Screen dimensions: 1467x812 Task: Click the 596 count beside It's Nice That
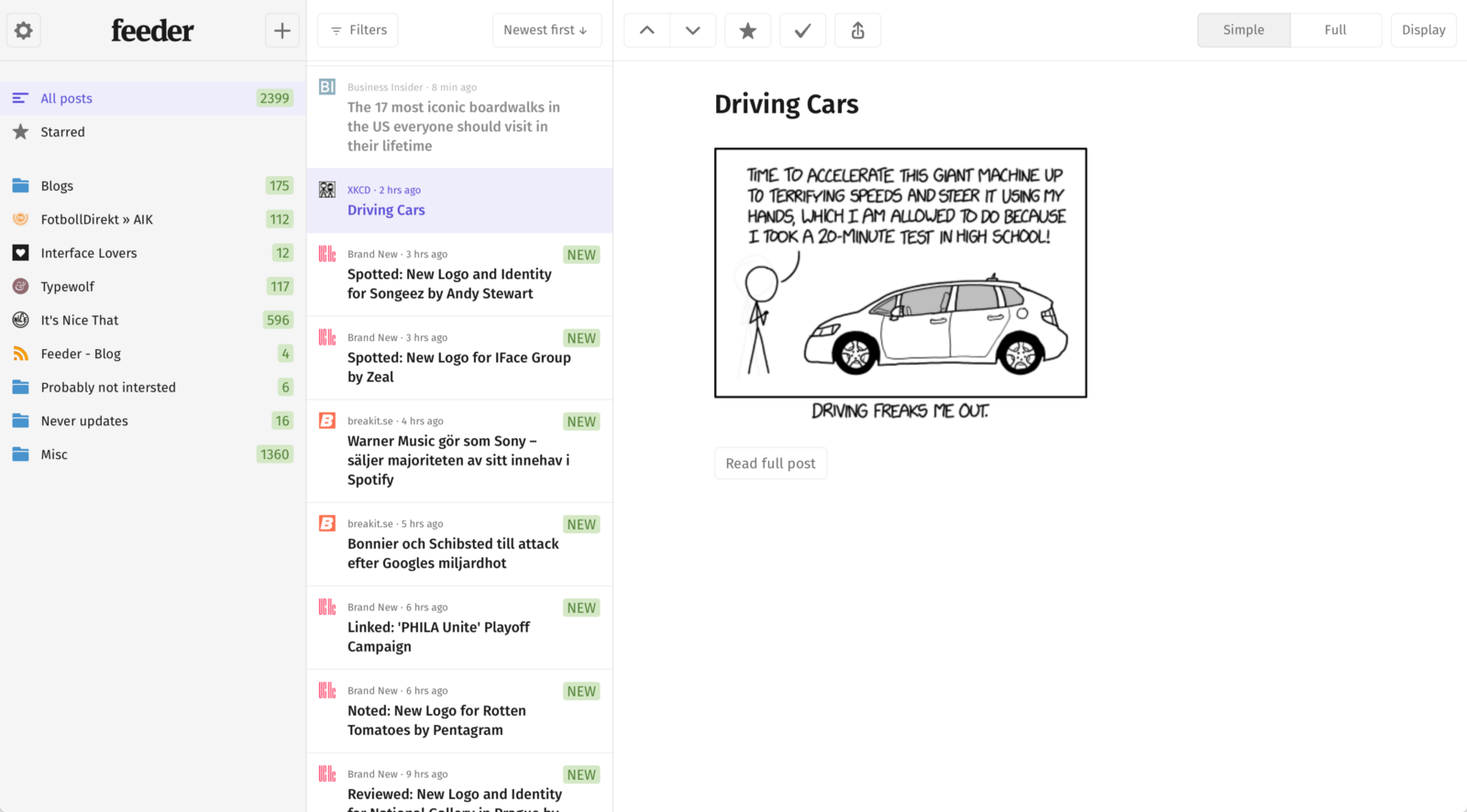coord(278,320)
